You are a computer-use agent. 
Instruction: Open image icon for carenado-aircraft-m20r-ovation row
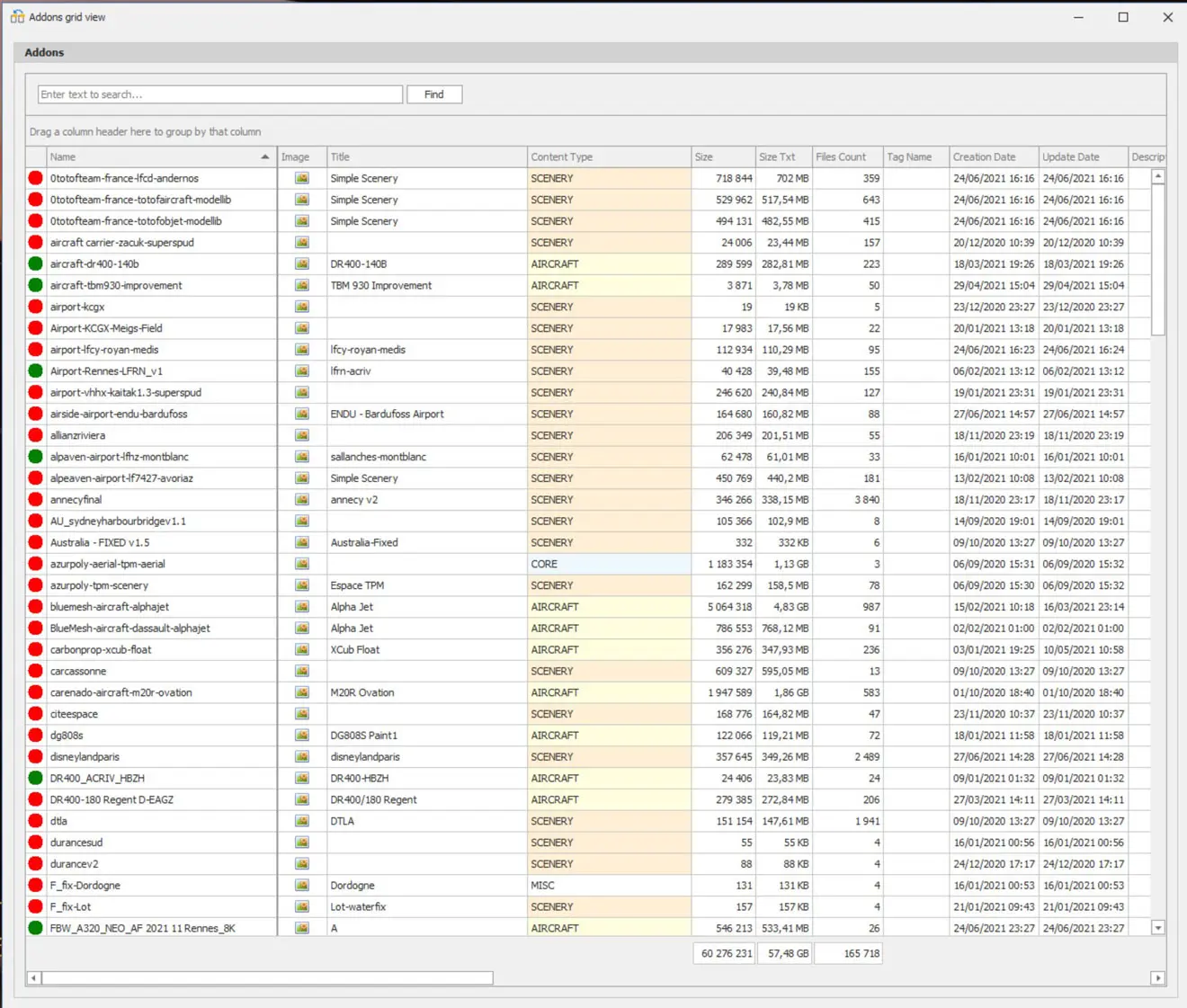pos(302,692)
